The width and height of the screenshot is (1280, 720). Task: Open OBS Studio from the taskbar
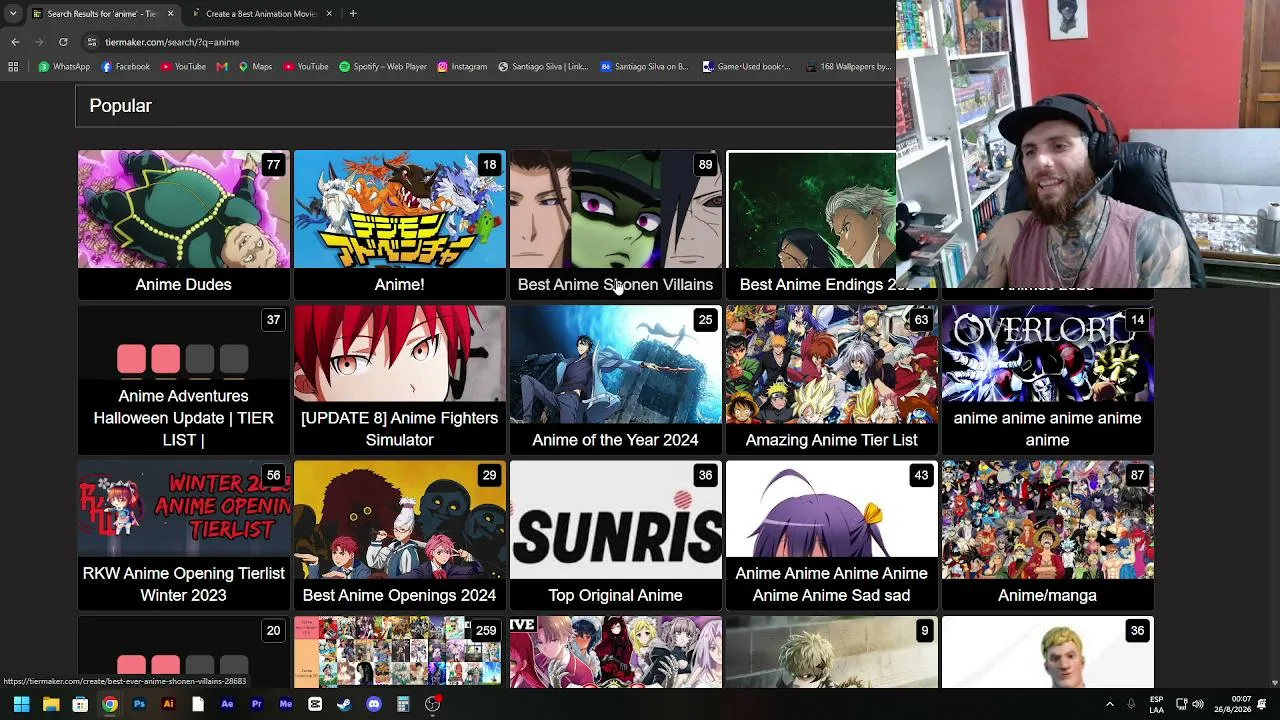pos(432,704)
